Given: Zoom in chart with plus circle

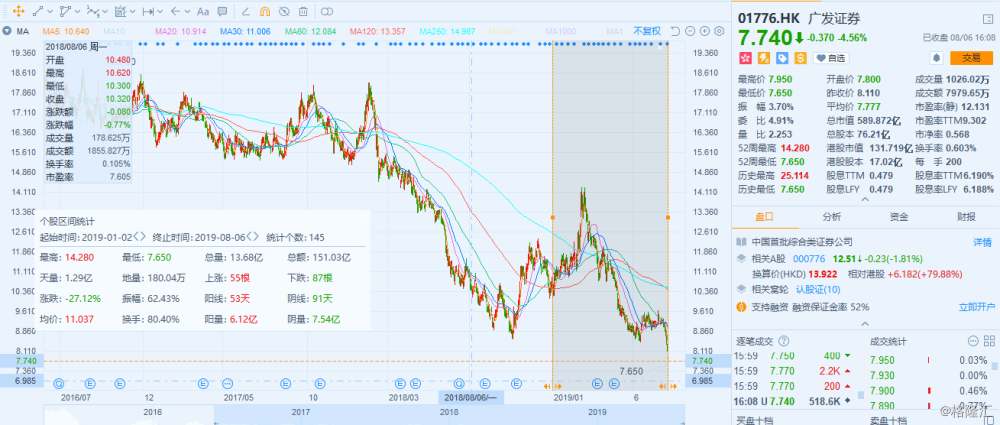Looking at the screenshot, I should coord(705,31).
